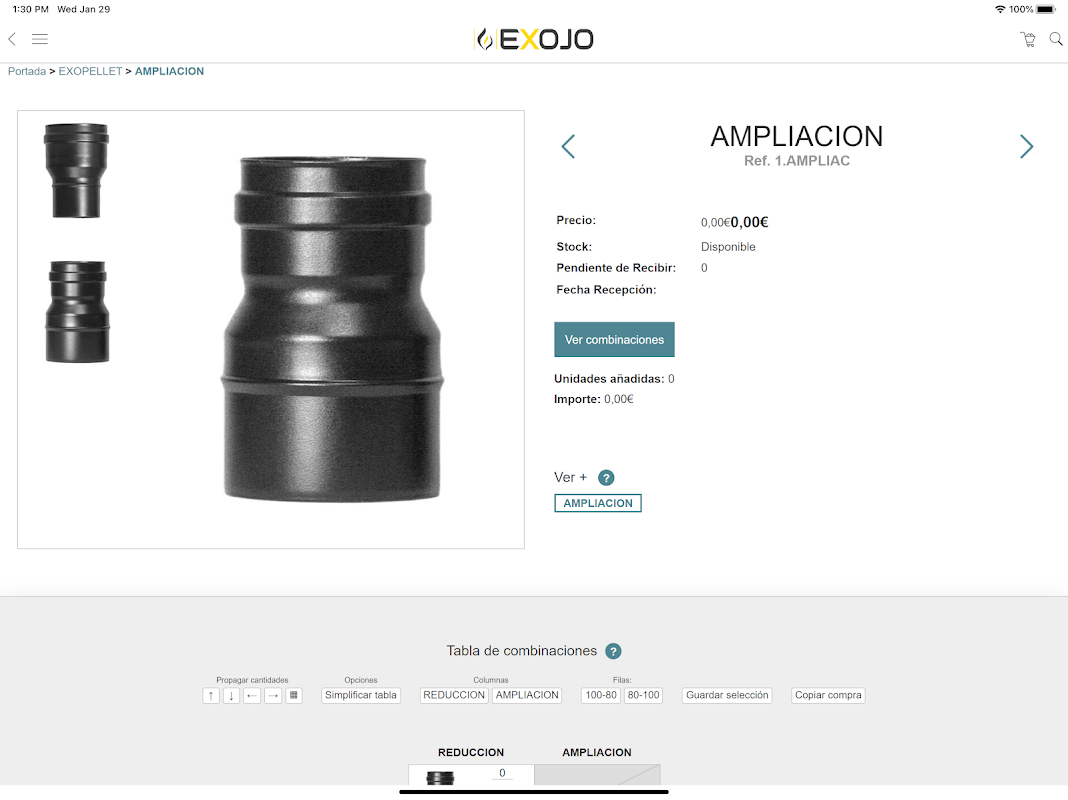Go to next product with right chevron
The height and width of the screenshot is (800, 1068).
[1026, 146]
